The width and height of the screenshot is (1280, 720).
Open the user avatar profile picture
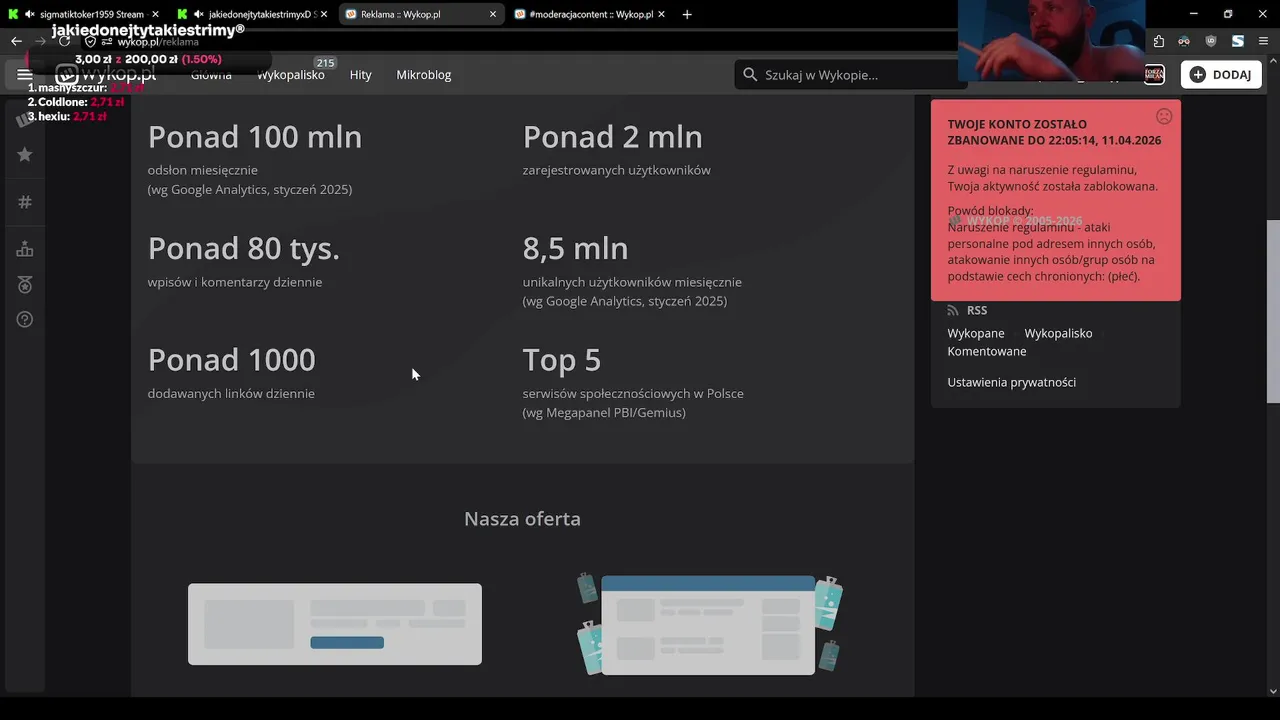(x=1154, y=75)
